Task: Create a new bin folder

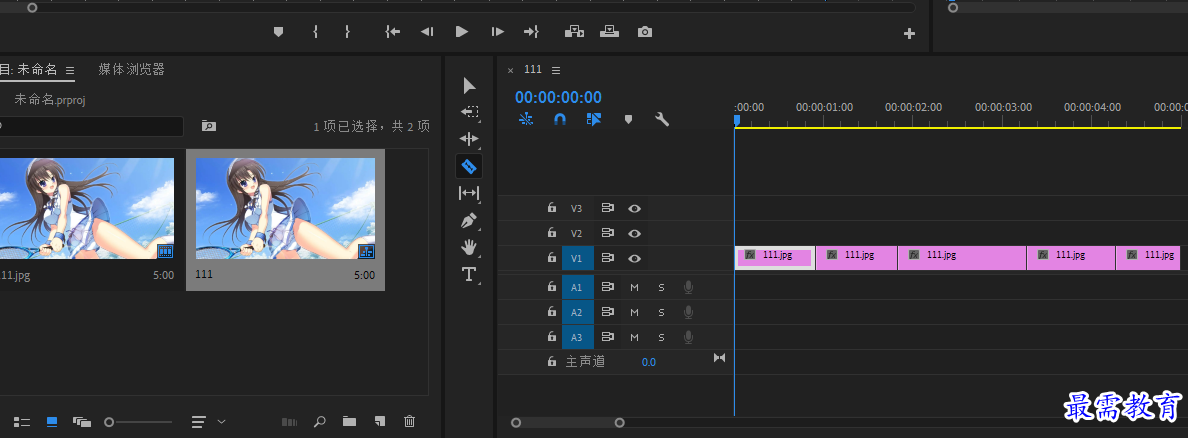Action: (x=349, y=421)
